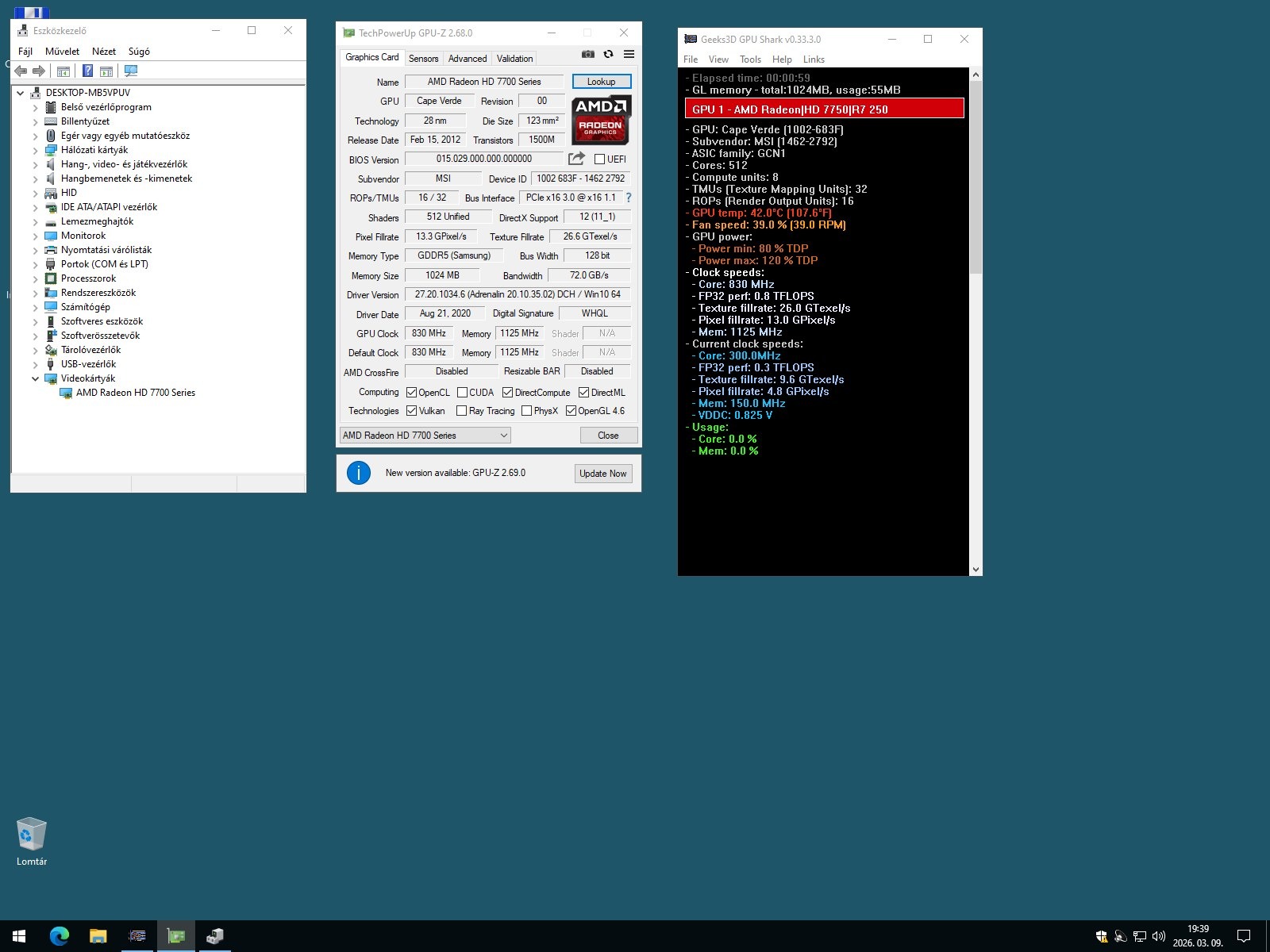Expand the Lemezmeghajtók node

click(35, 222)
